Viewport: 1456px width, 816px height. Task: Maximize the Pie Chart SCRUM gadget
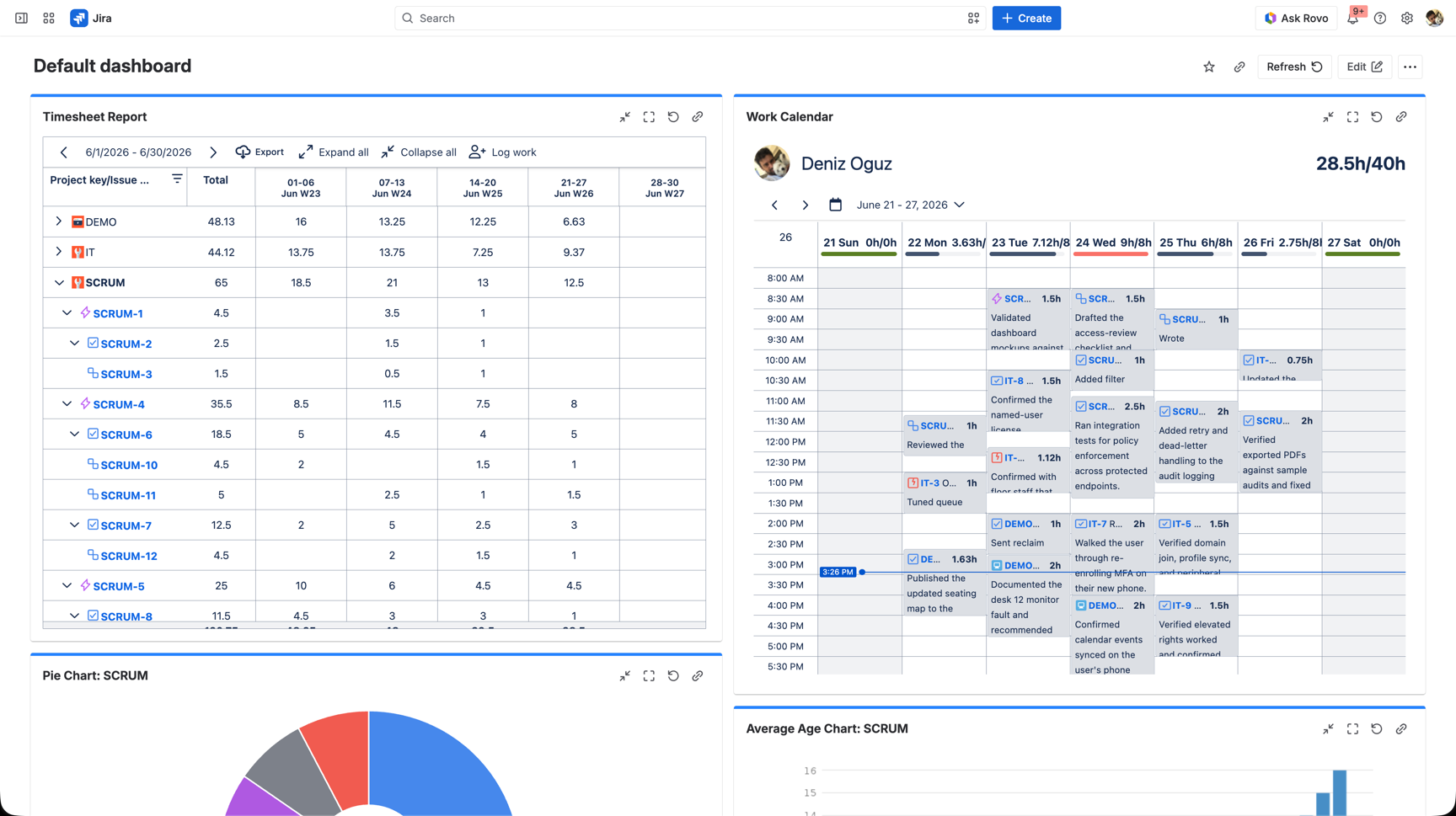pyautogui.click(x=649, y=676)
